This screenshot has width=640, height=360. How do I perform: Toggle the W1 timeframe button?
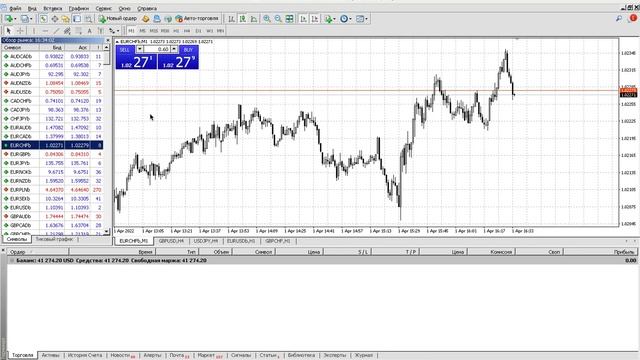click(209, 31)
